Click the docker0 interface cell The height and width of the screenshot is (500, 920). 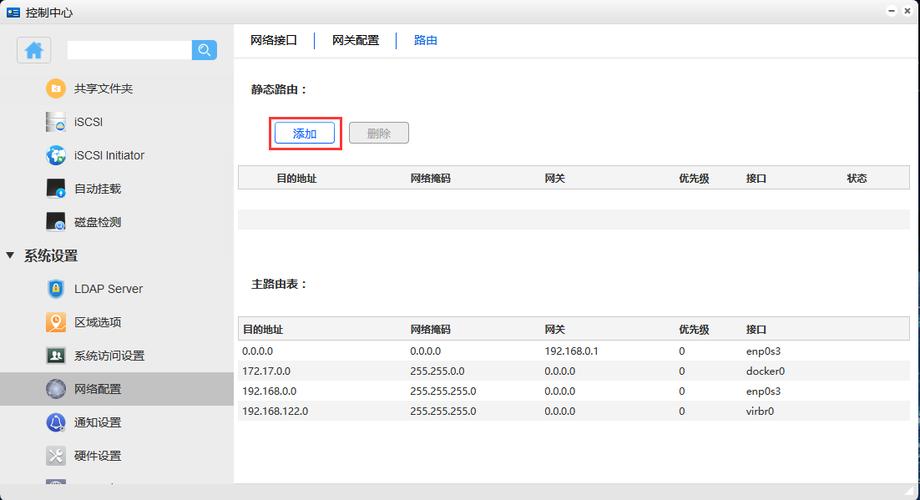(766, 371)
